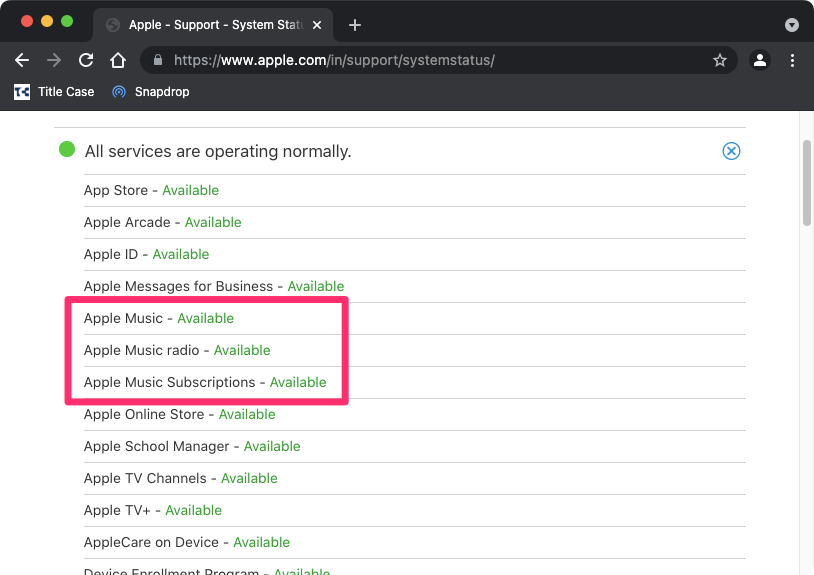Select the Apple Support System Status tab
The height and width of the screenshot is (575, 814).
[213, 25]
